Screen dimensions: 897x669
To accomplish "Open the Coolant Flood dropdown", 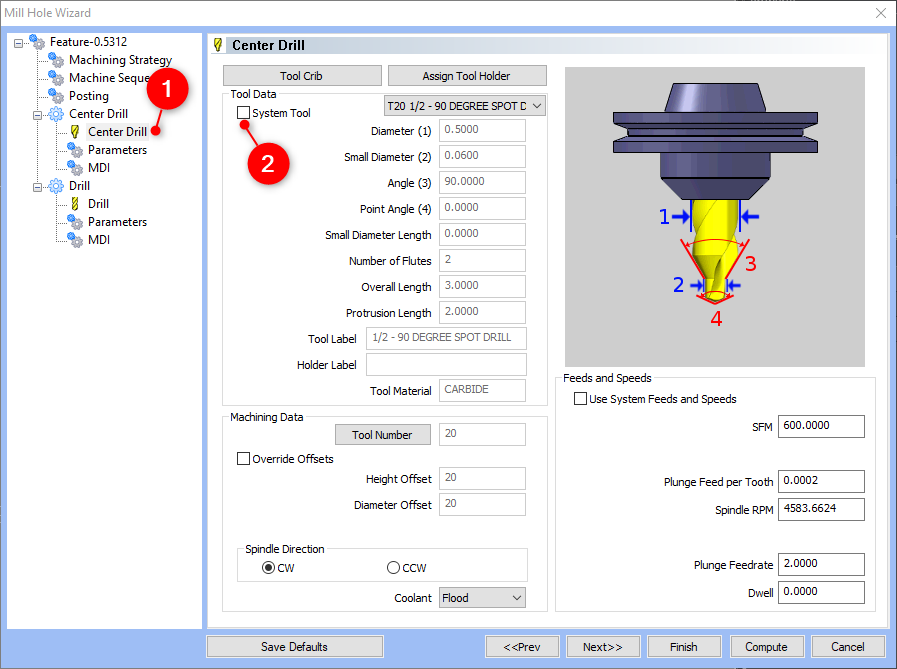I will (482, 597).
